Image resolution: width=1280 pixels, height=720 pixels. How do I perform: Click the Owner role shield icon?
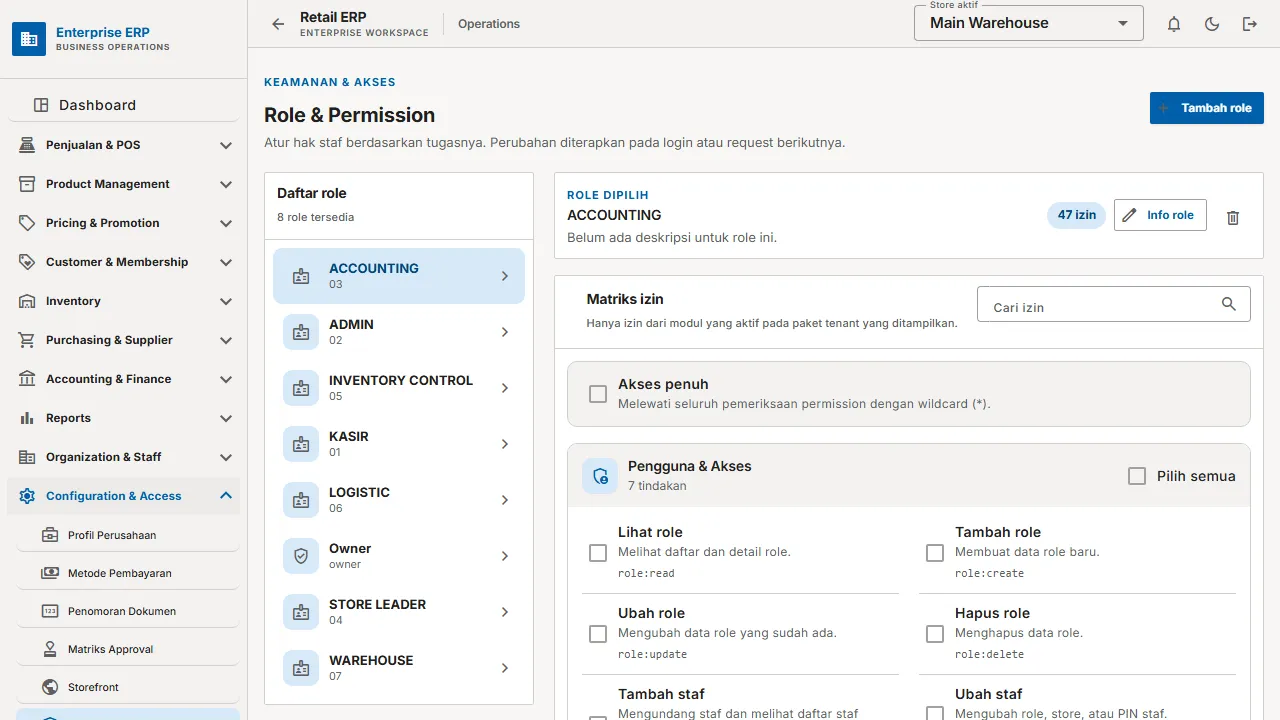(x=301, y=556)
